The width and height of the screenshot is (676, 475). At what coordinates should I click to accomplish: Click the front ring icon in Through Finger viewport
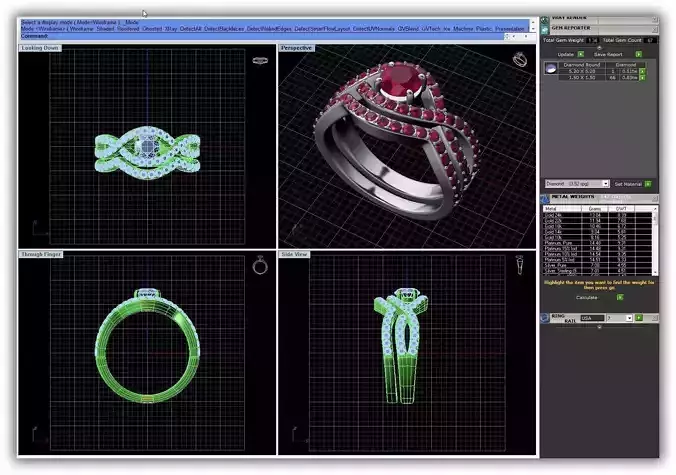point(260,265)
